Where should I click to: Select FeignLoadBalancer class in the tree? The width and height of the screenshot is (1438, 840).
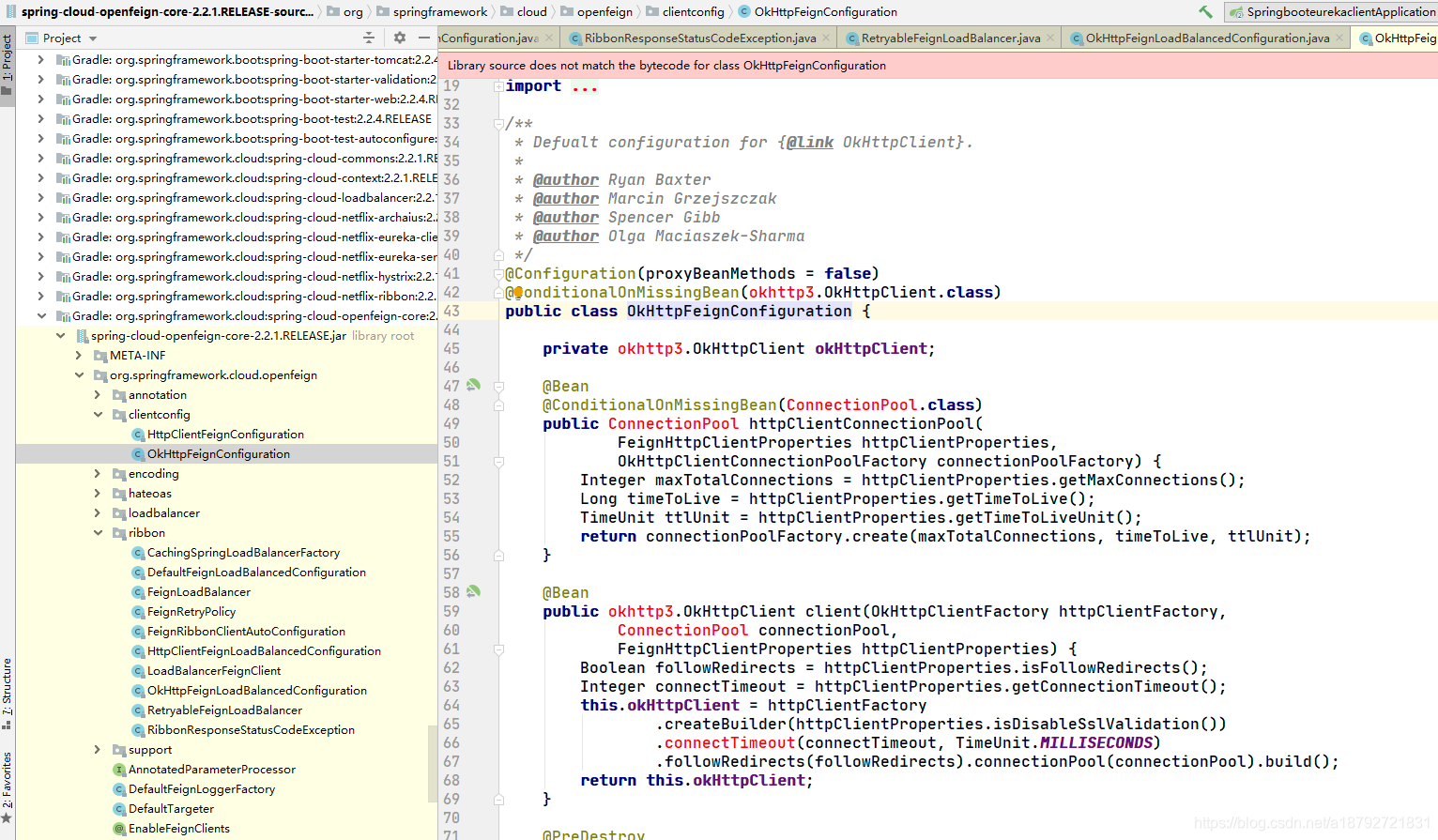pyautogui.click(x=198, y=591)
